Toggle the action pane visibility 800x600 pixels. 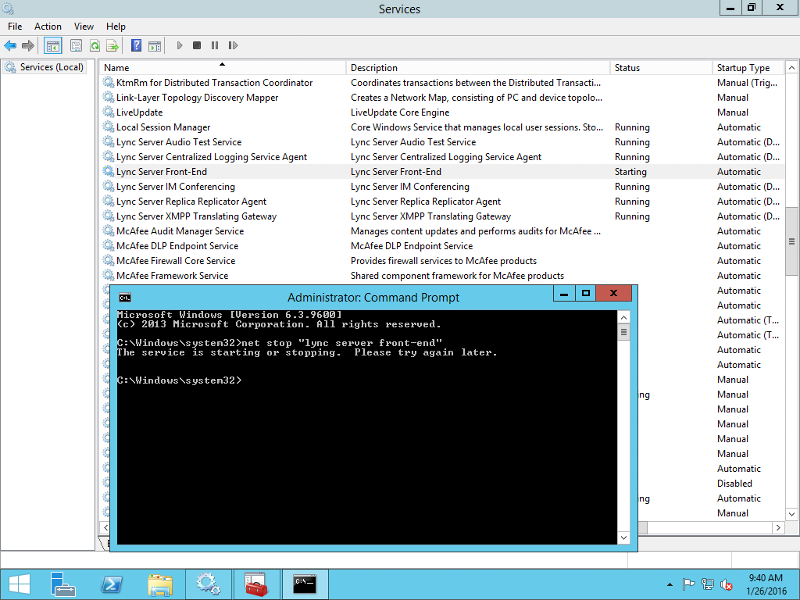coord(156,45)
